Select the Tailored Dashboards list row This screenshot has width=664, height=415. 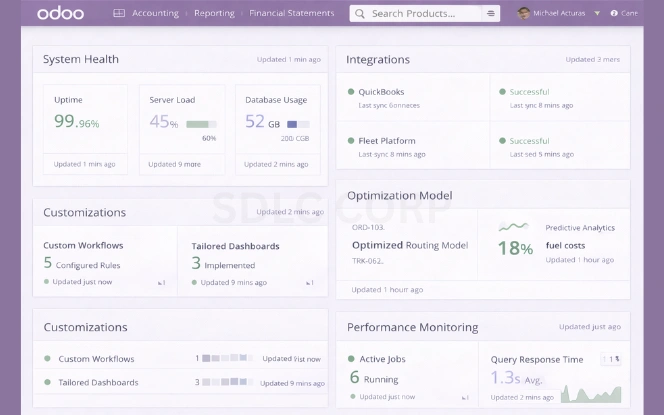180,382
